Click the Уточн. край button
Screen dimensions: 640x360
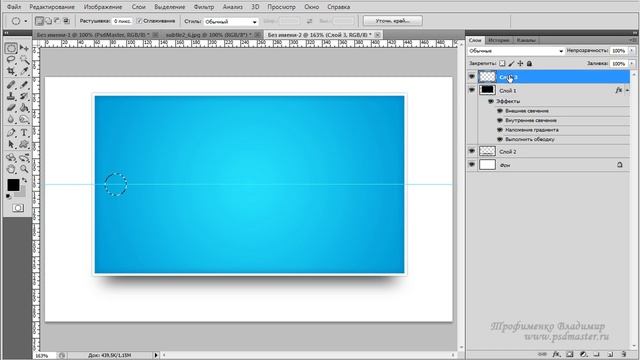[393, 21]
